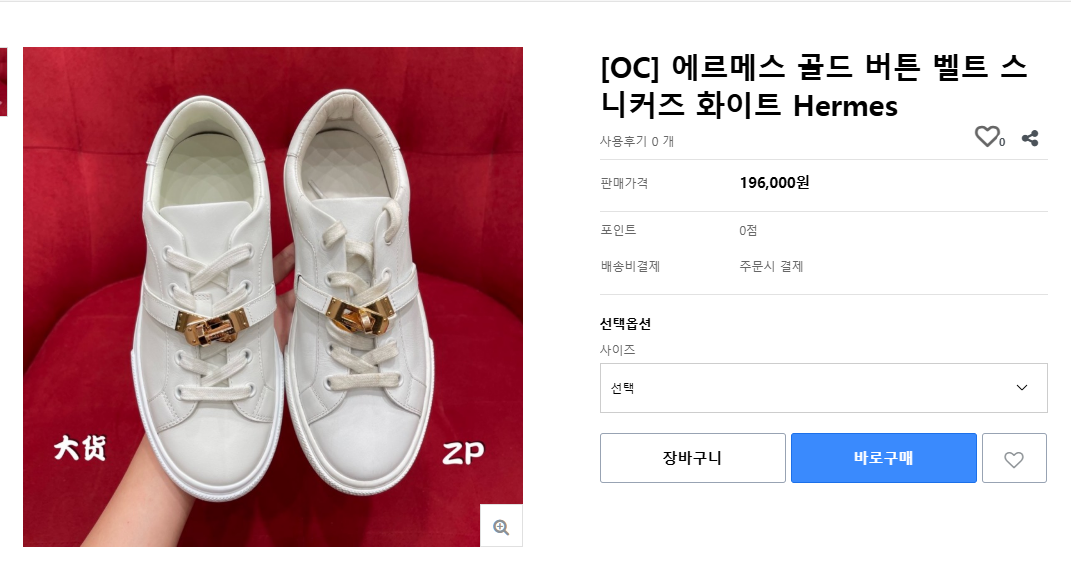Open the share icon next to like count
1071x575 pixels.
1030,138
